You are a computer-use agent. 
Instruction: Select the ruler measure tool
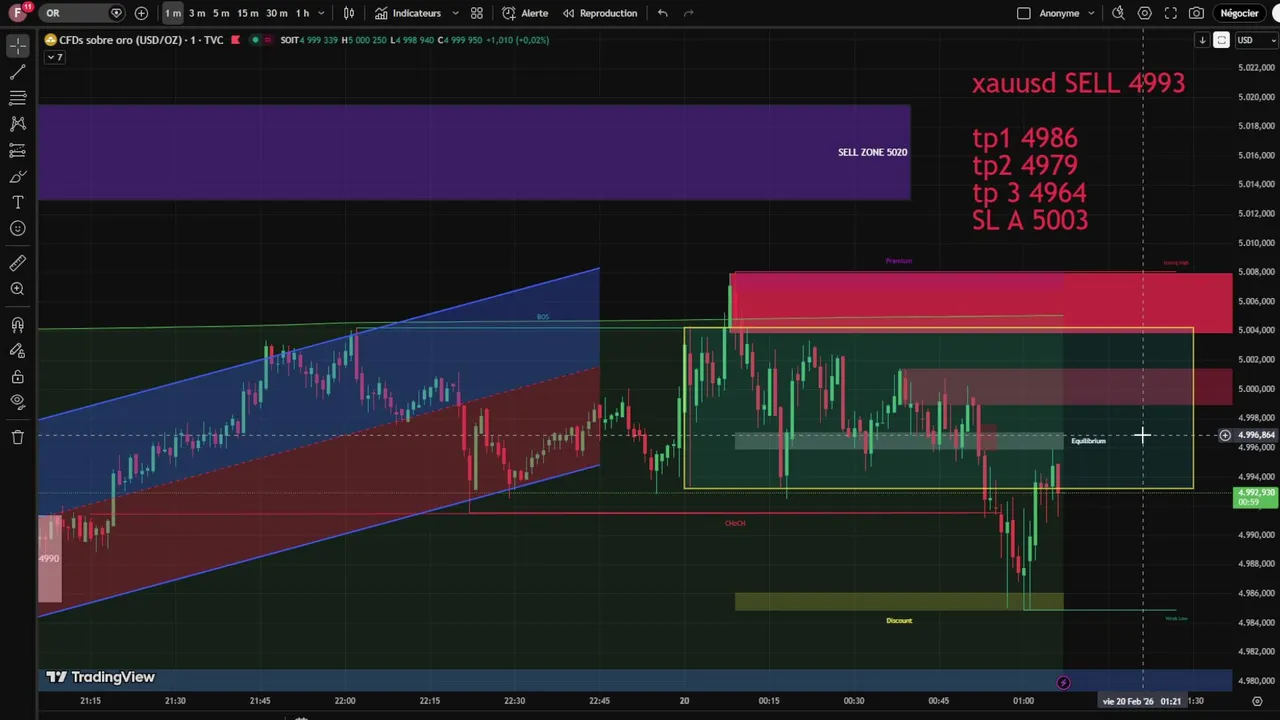(18, 263)
